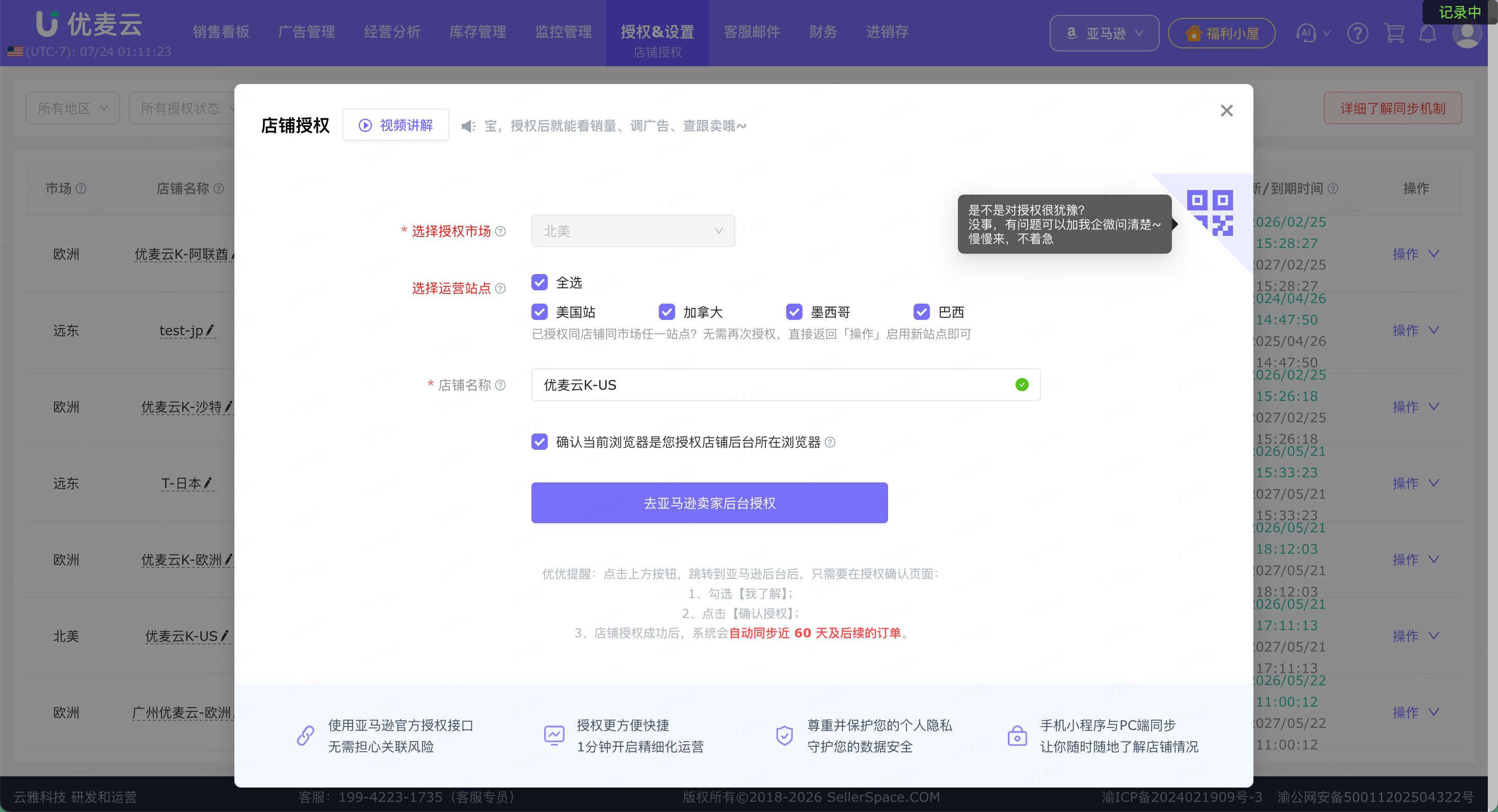Screen dimensions: 1498x812
Task: Click the 记录中 recording indicator
Action: [x=1460, y=12]
